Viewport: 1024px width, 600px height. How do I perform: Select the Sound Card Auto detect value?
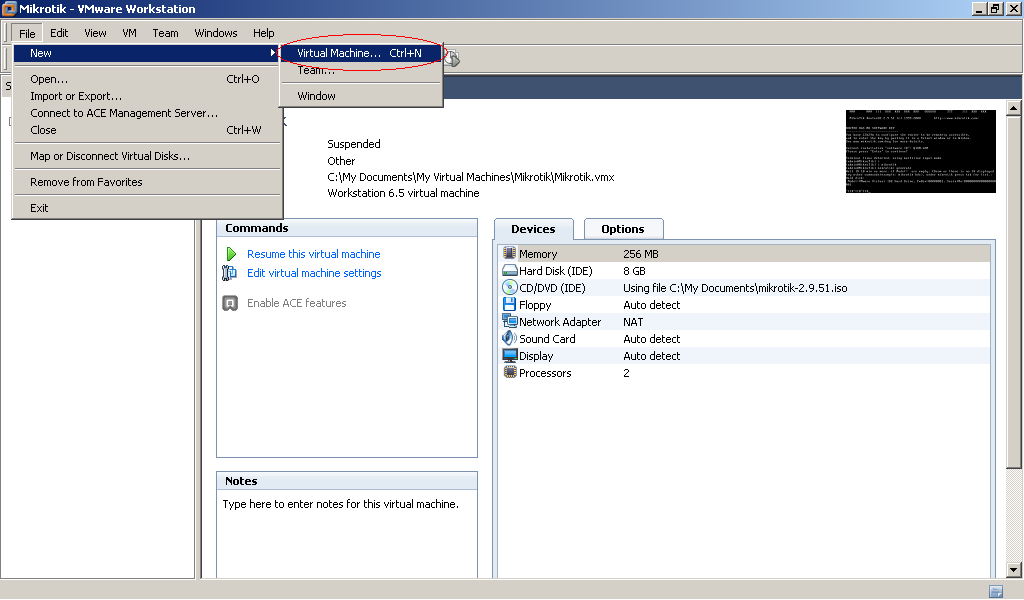(x=652, y=339)
